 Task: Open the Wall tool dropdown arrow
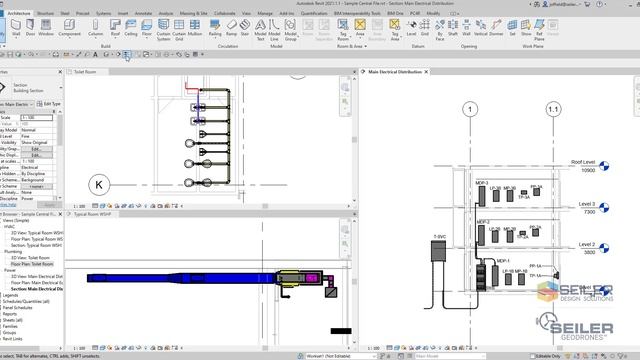click(16, 39)
